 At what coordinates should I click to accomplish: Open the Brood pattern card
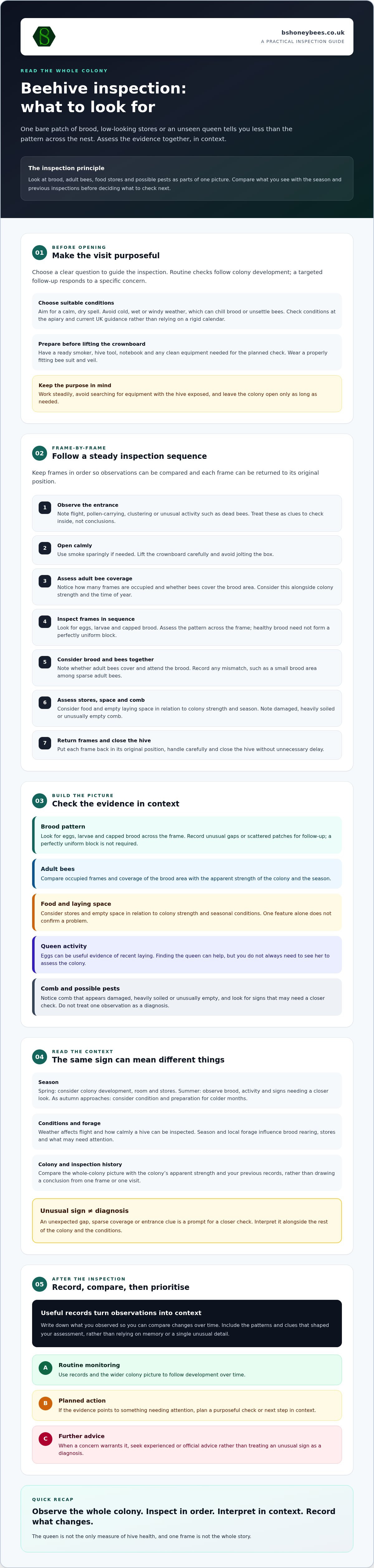tap(187, 834)
